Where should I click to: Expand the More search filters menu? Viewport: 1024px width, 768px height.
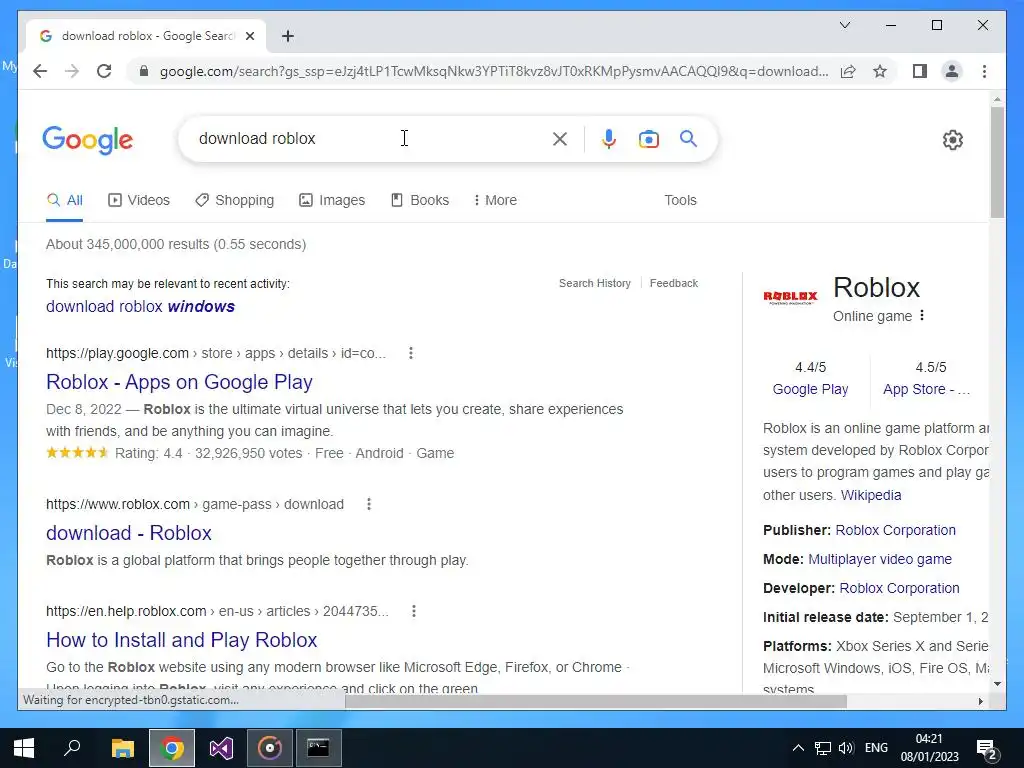495,200
